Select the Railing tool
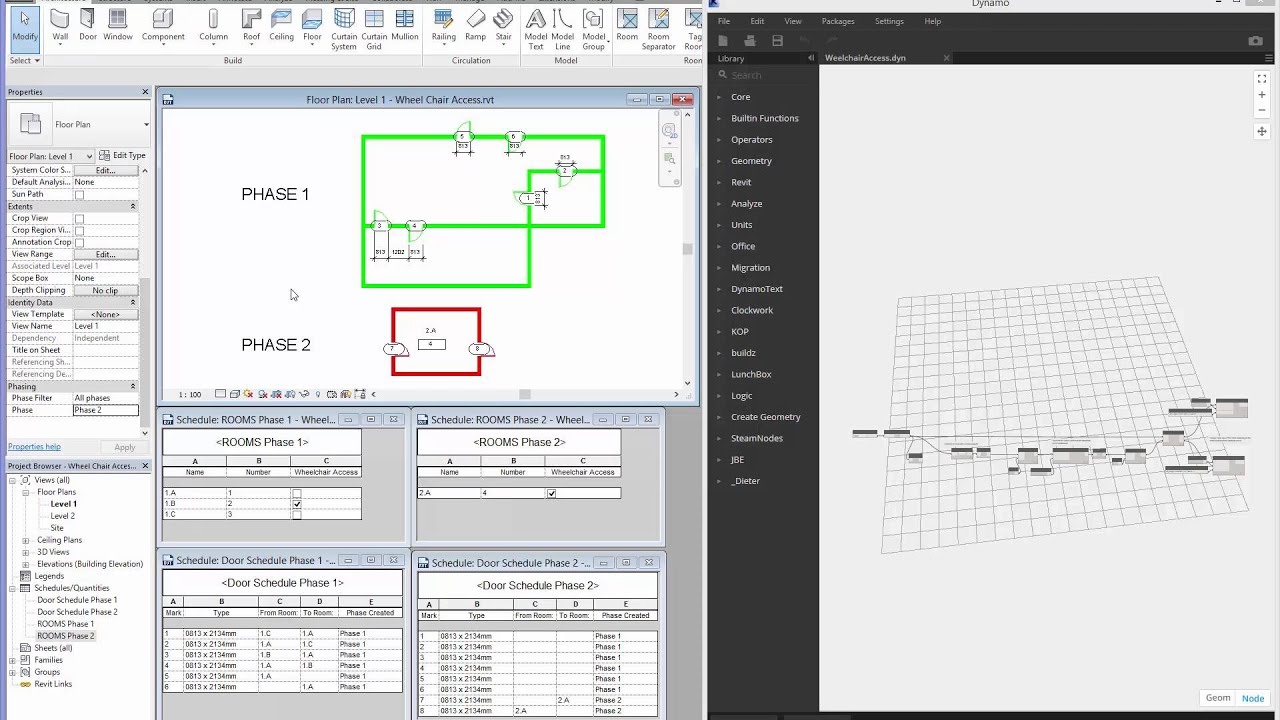 tap(443, 24)
